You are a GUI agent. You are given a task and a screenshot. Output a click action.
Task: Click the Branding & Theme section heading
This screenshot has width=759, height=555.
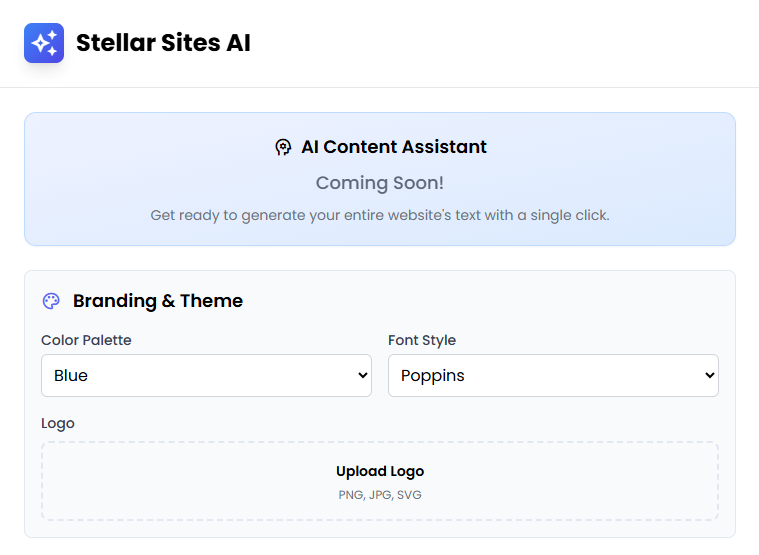tap(158, 301)
